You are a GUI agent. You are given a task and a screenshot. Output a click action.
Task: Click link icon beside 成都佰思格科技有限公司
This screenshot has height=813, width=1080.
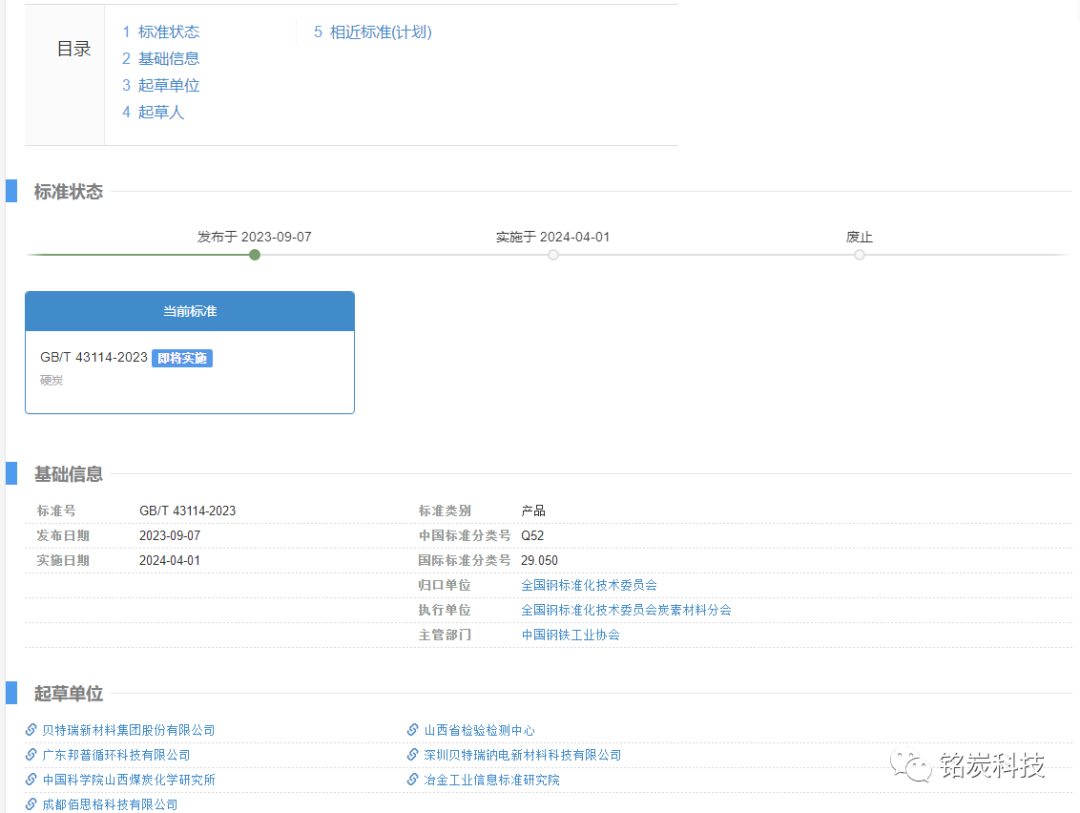31,804
